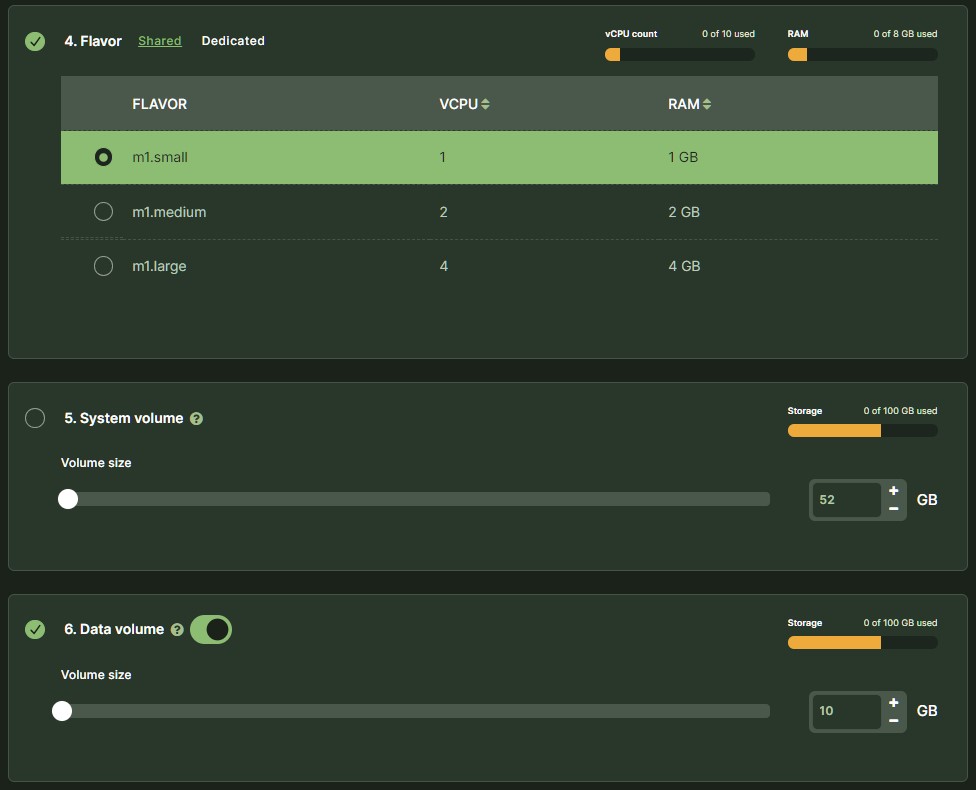Increase system volume size with plus button
Image resolution: width=976 pixels, height=790 pixels.
[893, 491]
